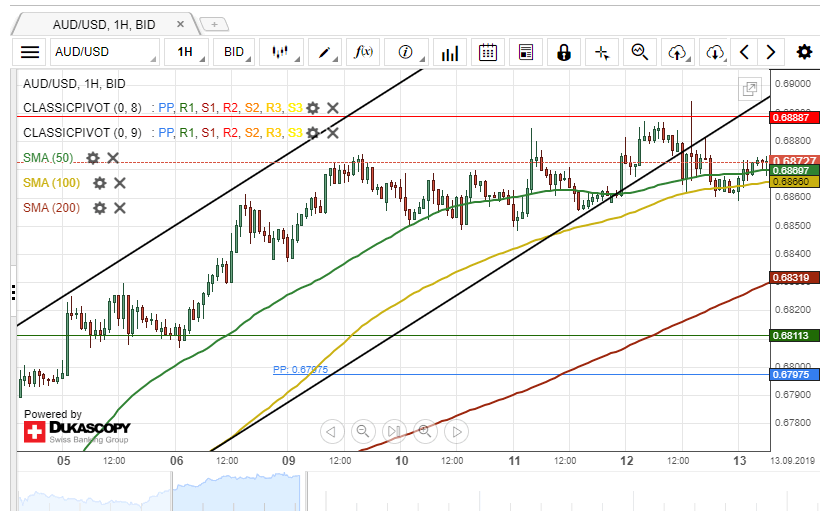Toggle the padlock lock icon

[564, 52]
